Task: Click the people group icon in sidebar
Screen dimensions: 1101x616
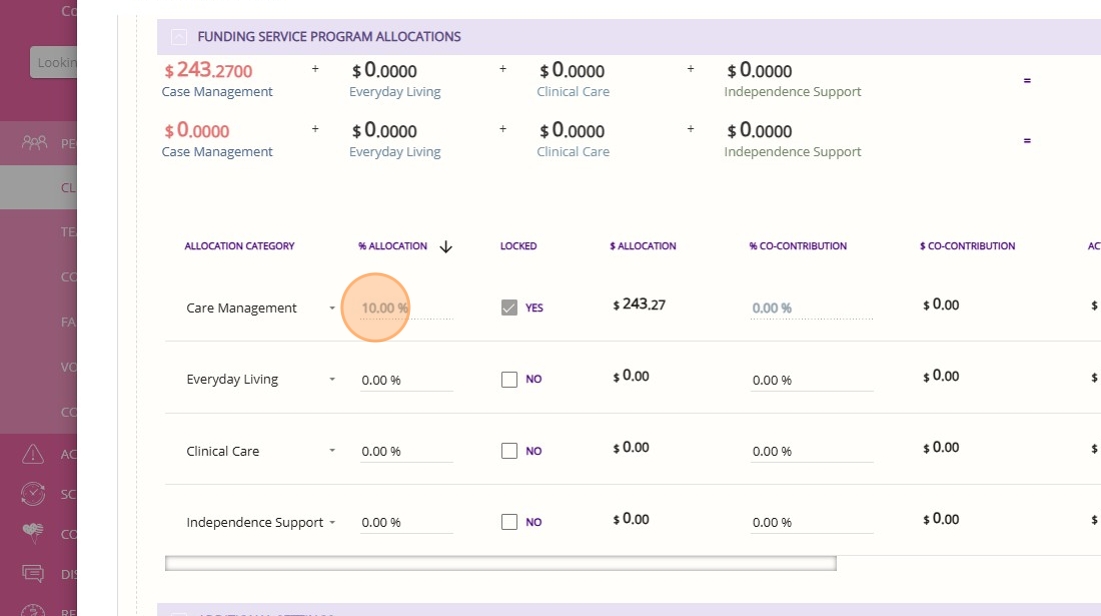Action: click(34, 143)
